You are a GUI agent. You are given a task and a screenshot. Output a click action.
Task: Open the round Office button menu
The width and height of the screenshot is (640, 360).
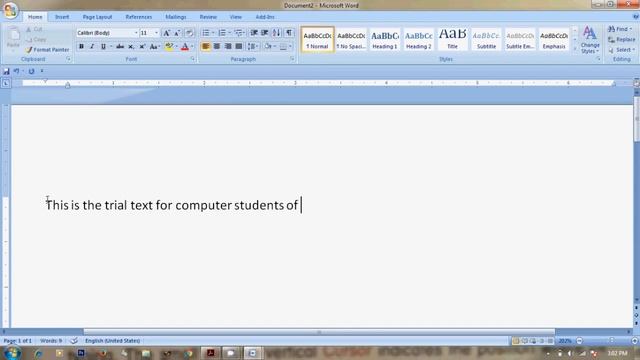(x=11, y=11)
